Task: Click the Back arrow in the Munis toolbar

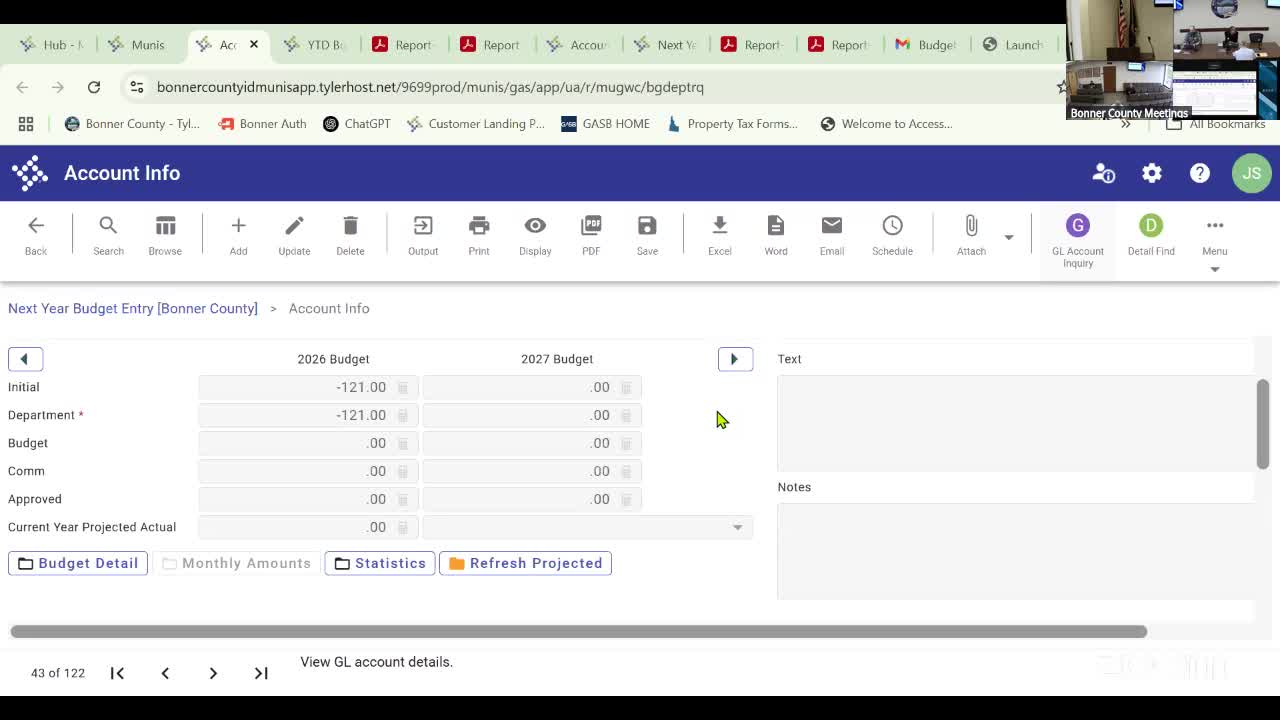Action: coord(36,236)
